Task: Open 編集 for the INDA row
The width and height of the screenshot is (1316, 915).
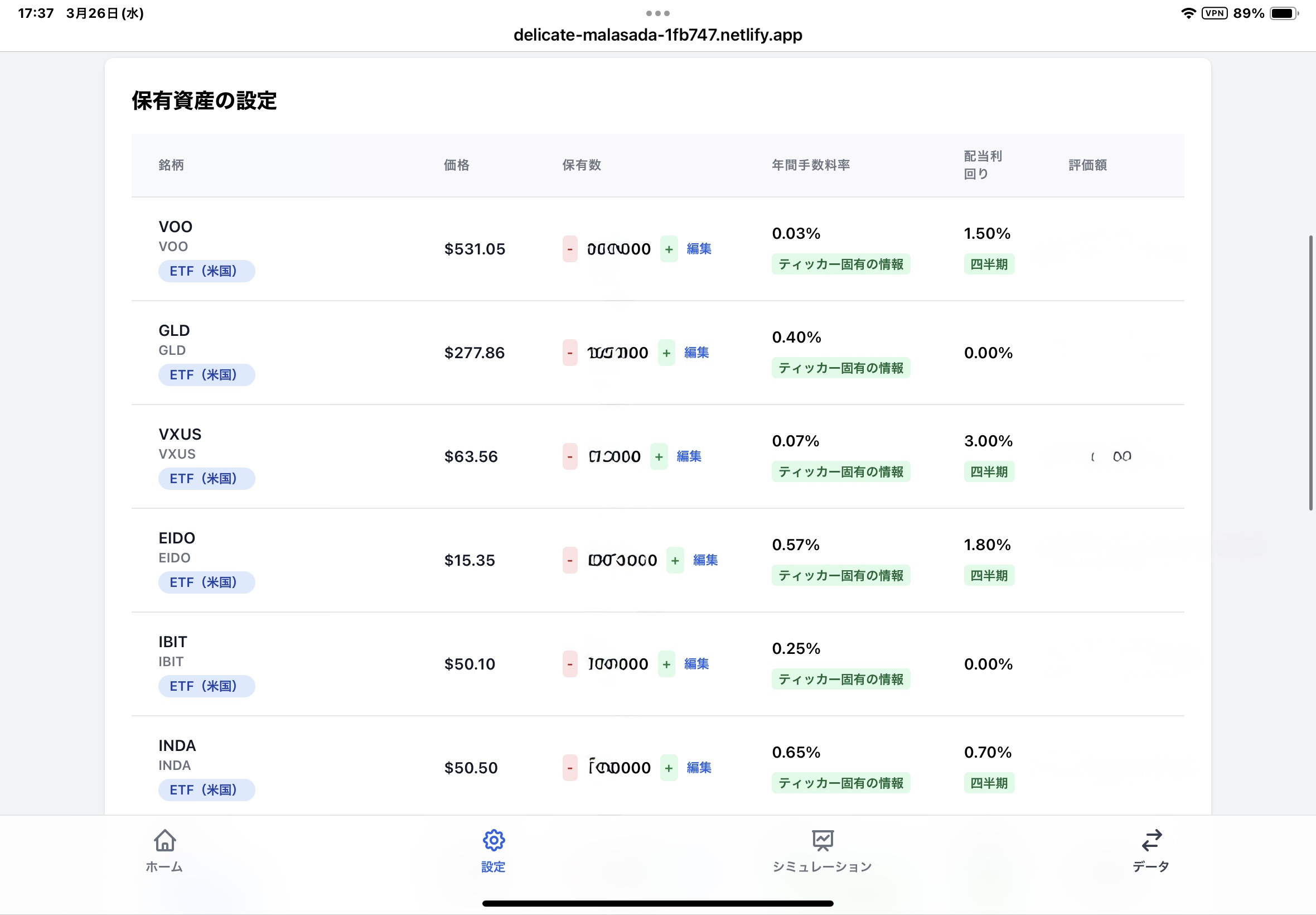Action: 699,768
